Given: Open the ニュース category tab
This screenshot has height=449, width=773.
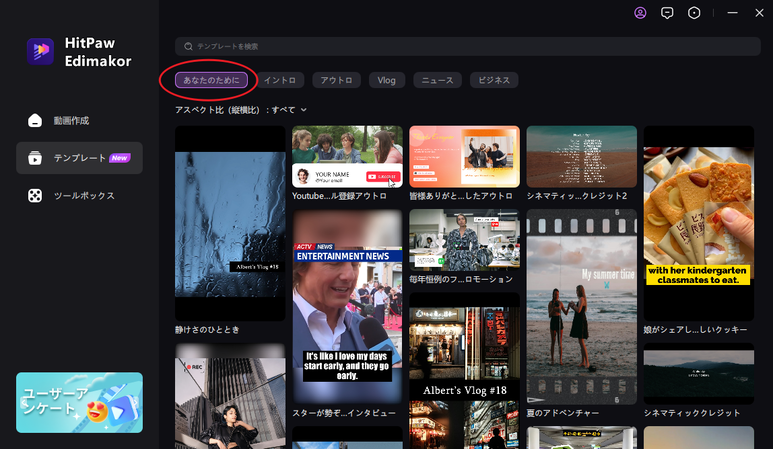Looking at the screenshot, I should (x=437, y=80).
